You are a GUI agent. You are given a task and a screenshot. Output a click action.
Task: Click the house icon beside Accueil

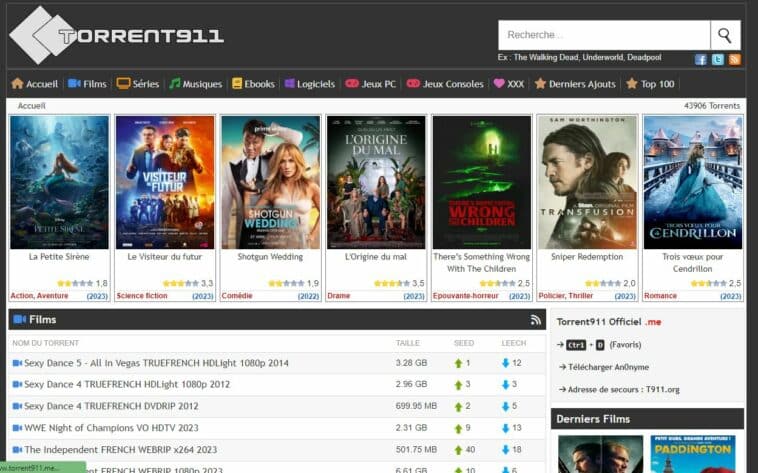[17, 84]
